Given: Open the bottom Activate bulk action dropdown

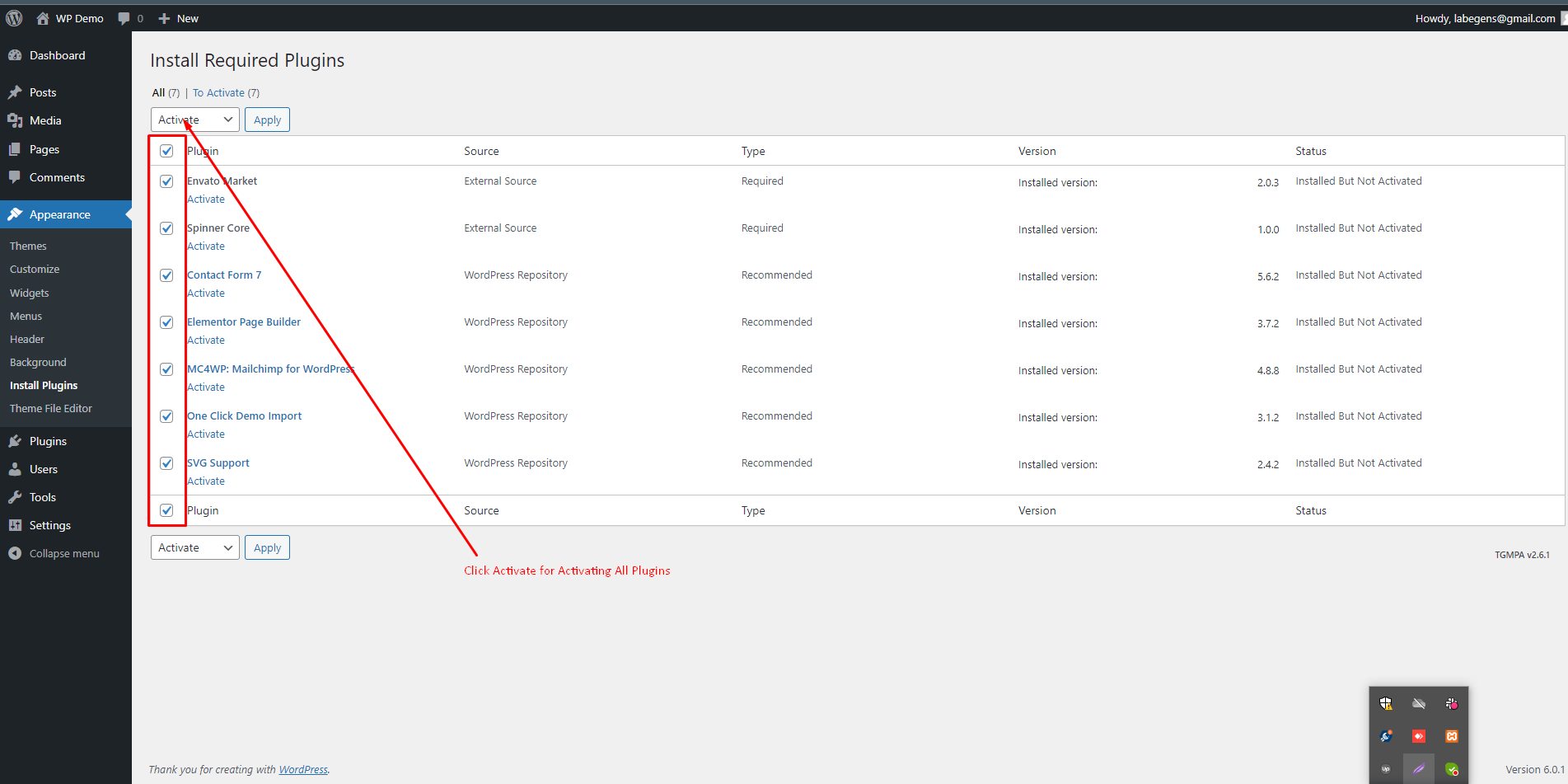Looking at the screenshot, I should (195, 547).
